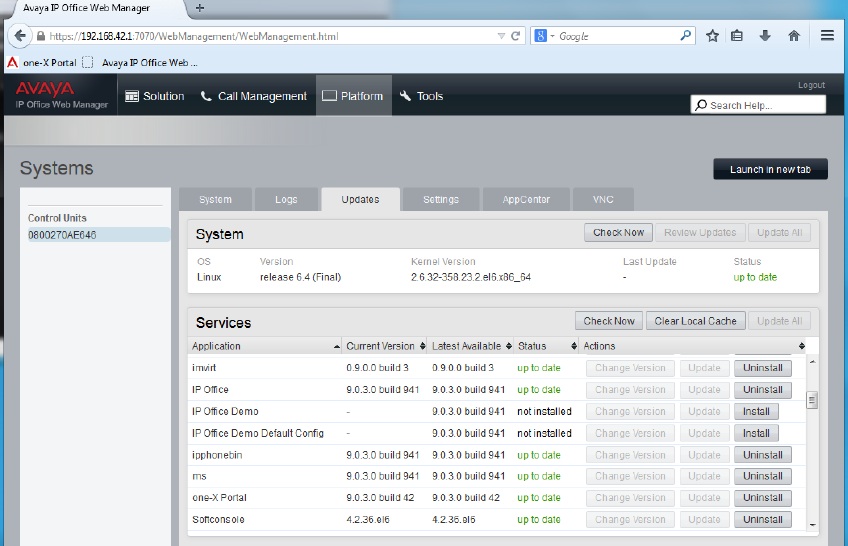
Task: Open the VNC tab
Action: [603, 199]
